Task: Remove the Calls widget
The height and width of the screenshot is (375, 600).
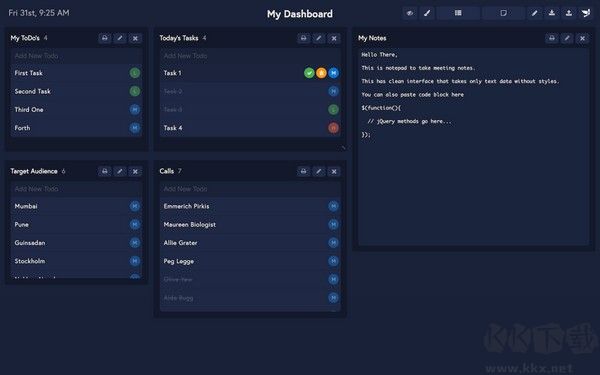Action: tap(334, 171)
